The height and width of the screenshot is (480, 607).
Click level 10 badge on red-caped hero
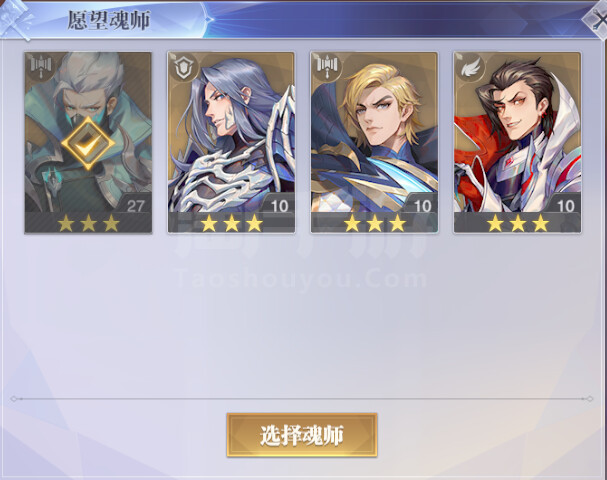[x=565, y=205]
